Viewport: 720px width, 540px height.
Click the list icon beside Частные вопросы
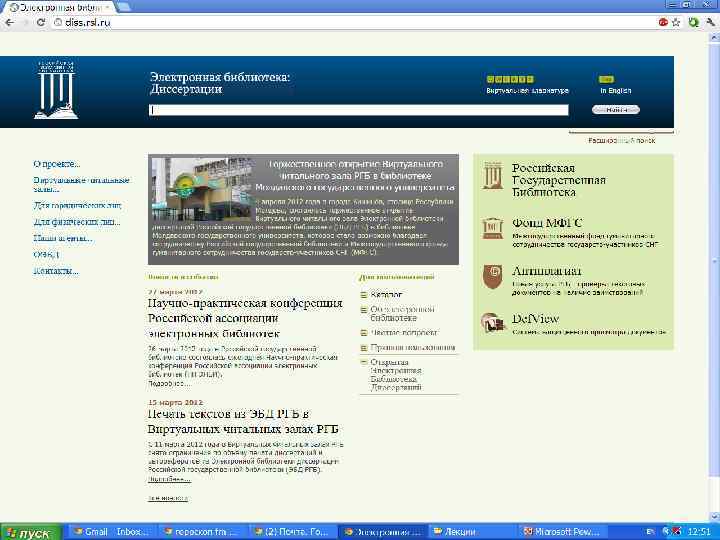click(x=364, y=333)
